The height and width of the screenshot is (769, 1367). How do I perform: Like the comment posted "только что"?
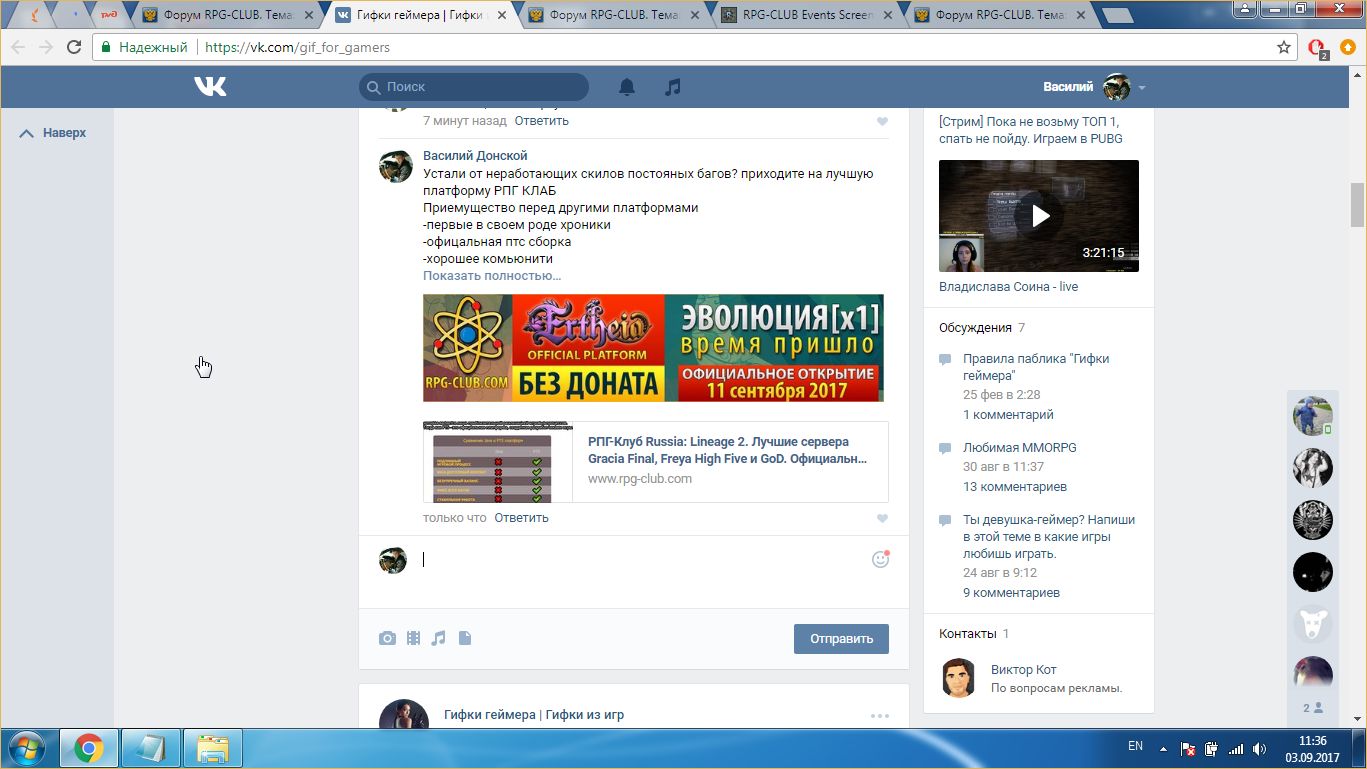coord(882,518)
